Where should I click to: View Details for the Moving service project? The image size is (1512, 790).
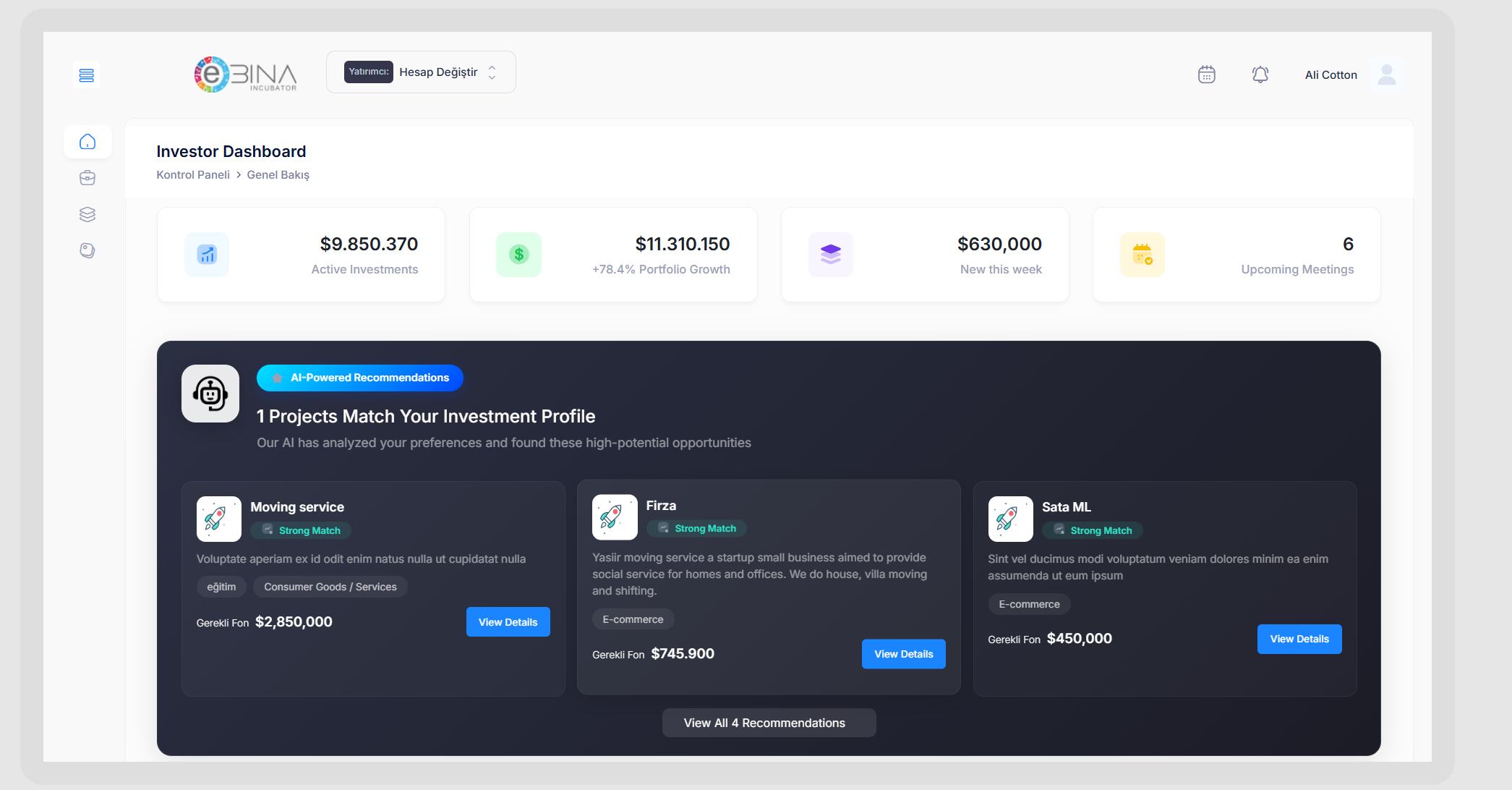click(508, 621)
